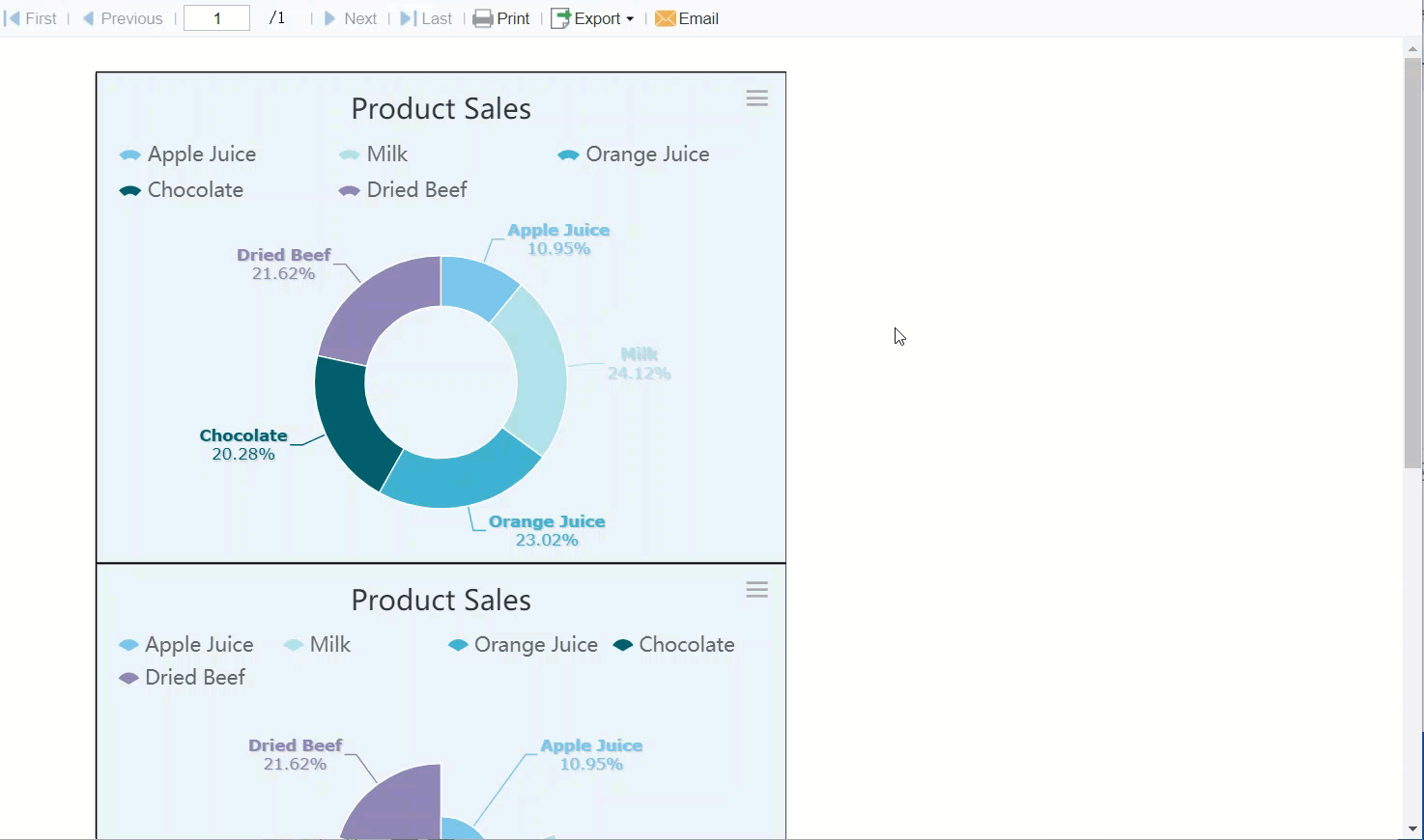Click the vertical scrollbar down arrow

1413,829
